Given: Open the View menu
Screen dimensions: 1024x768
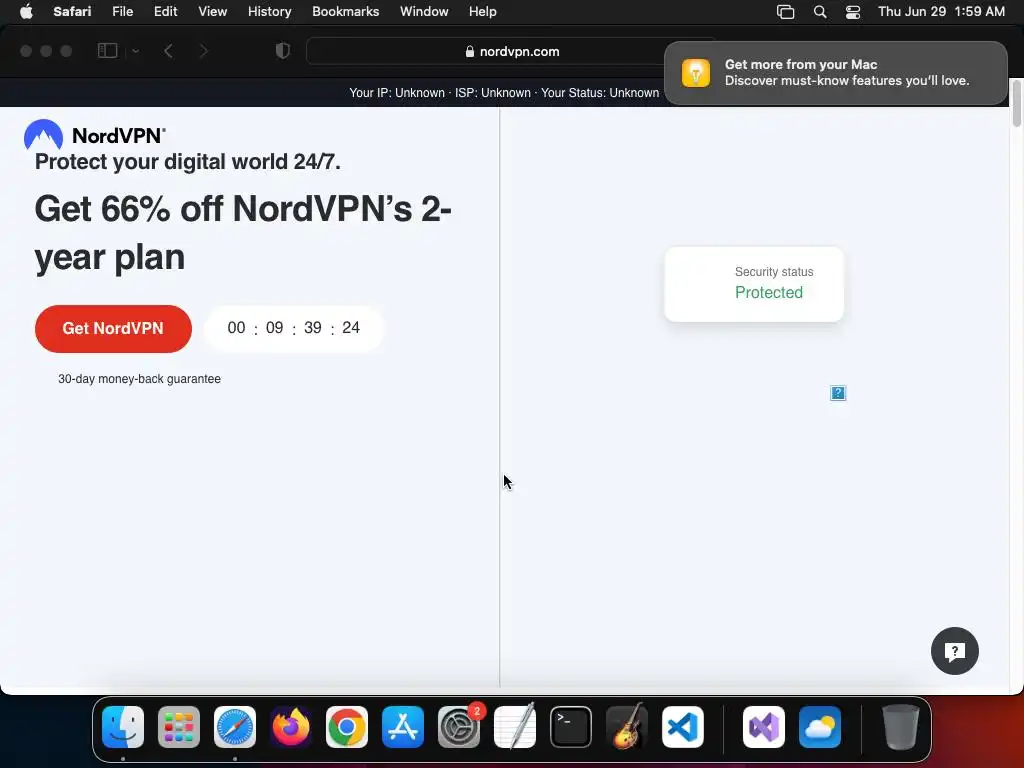Looking at the screenshot, I should [x=212, y=12].
